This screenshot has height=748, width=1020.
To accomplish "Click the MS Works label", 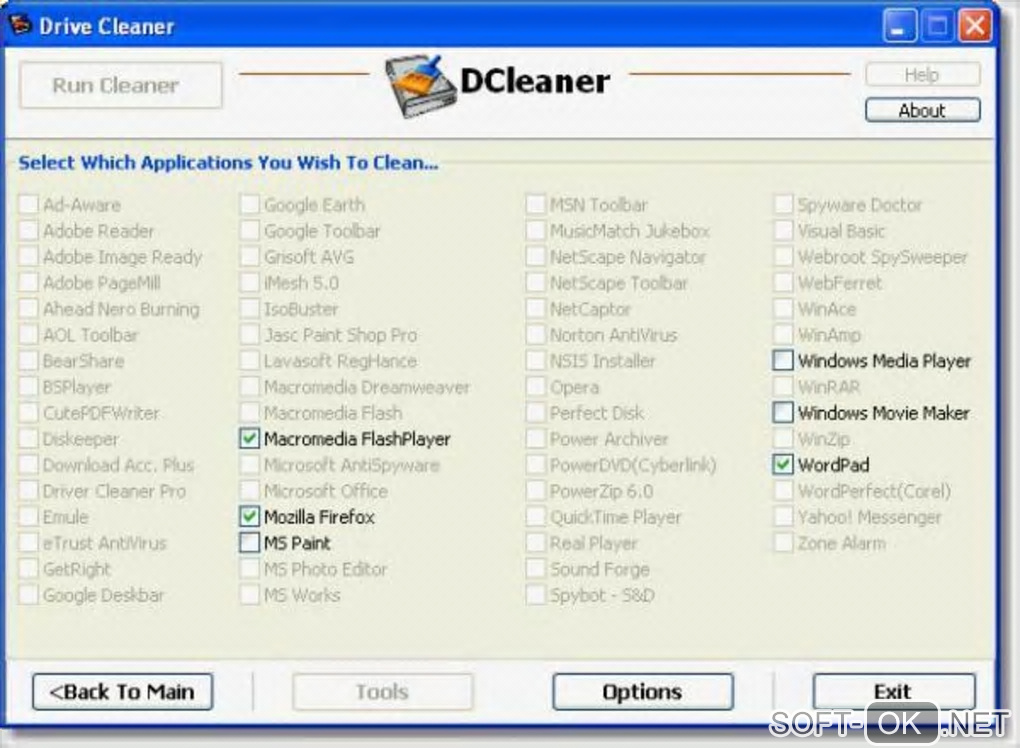I will pos(302,595).
